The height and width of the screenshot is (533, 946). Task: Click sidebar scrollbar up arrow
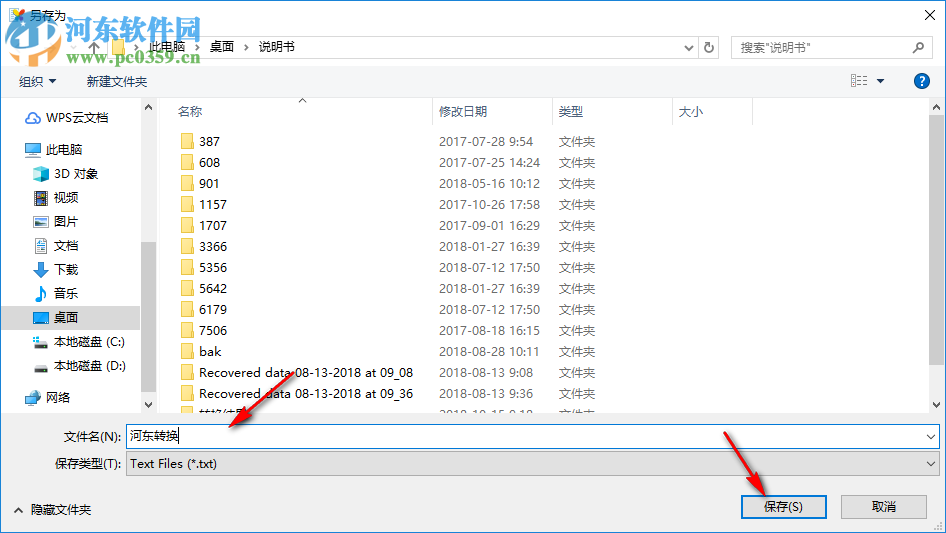(x=148, y=107)
